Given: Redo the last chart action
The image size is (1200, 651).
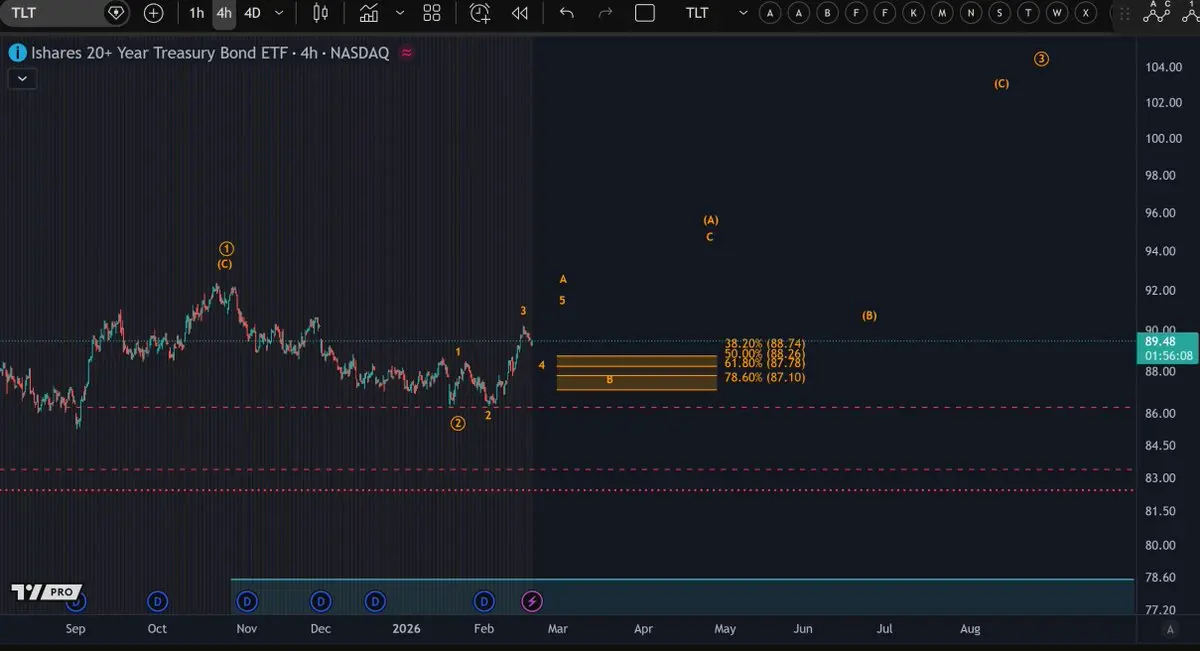Looking at the screenshot, I should (x=604, y=13).
